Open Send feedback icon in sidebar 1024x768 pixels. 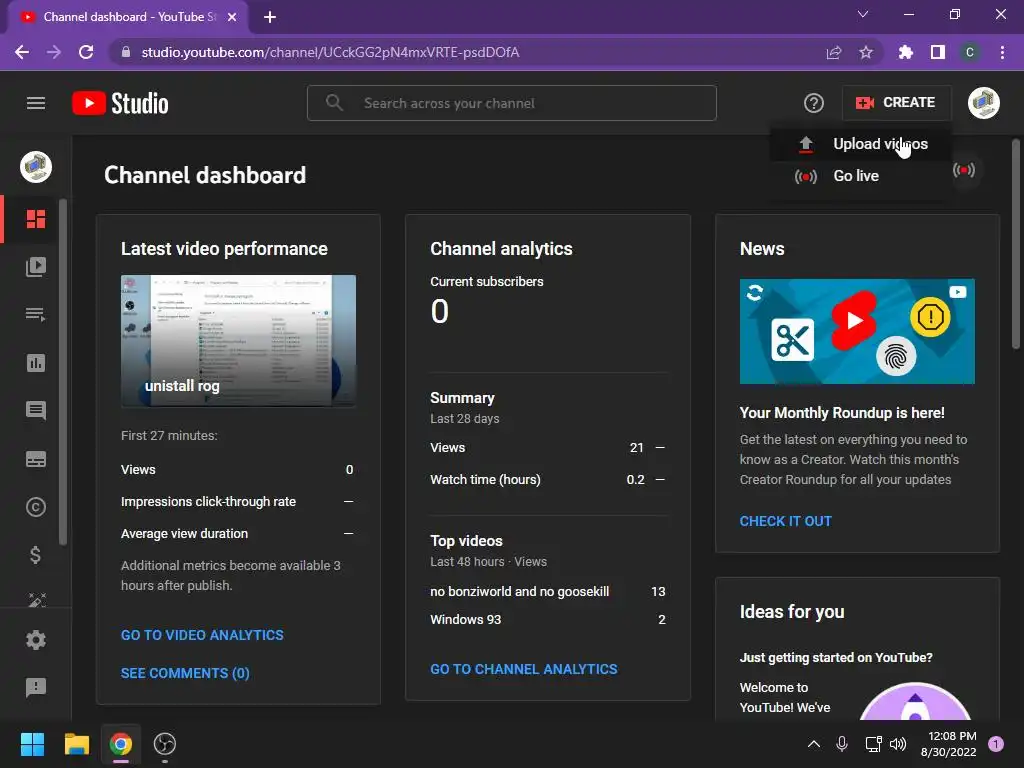click(x=36, y=687)
